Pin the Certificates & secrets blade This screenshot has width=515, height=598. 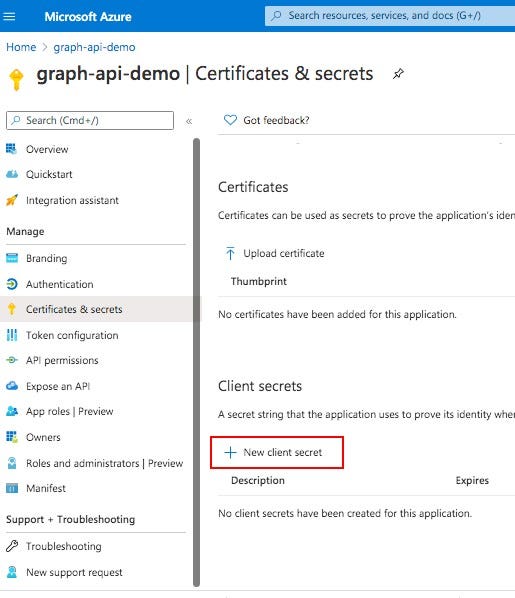pos(398,74)
